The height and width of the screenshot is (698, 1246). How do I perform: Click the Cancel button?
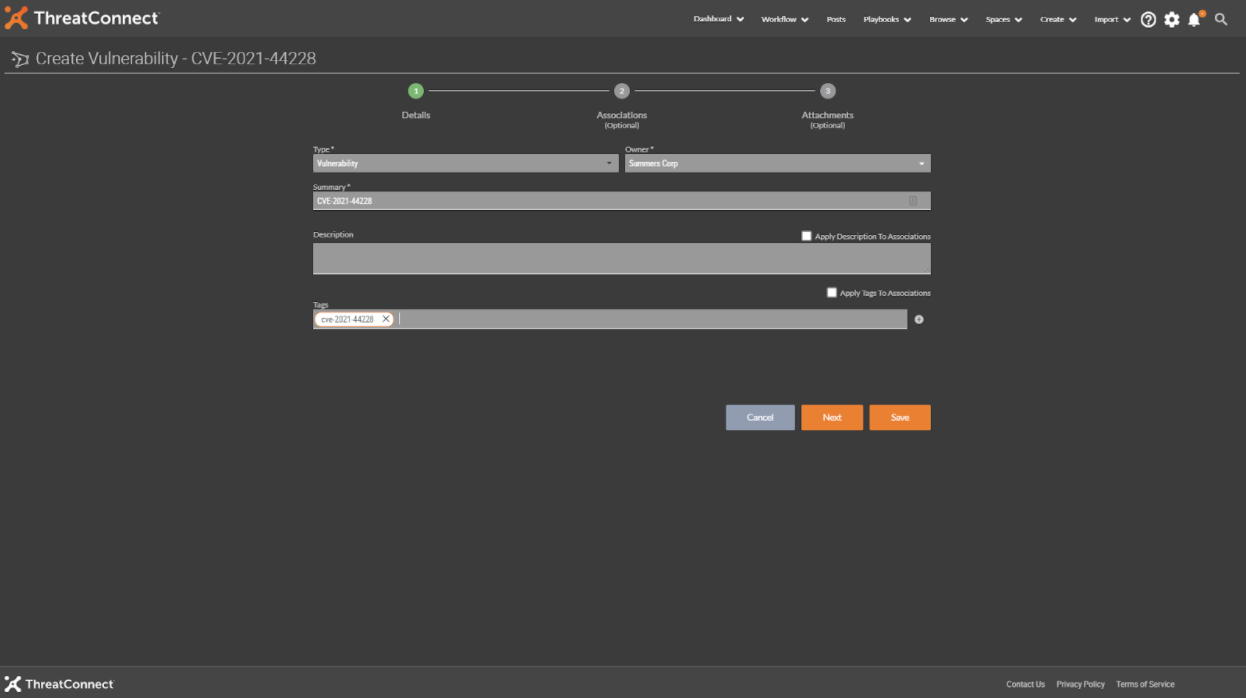point(760,417)
